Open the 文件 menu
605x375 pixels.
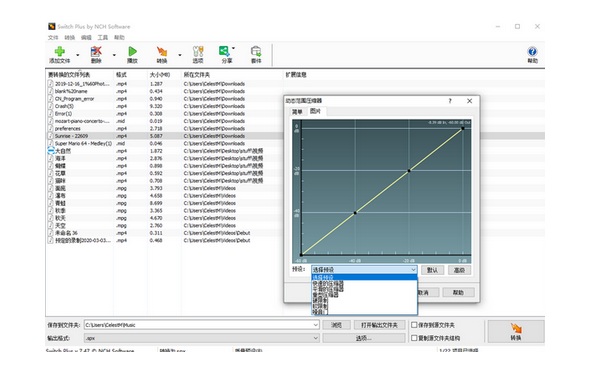[53, 37]
